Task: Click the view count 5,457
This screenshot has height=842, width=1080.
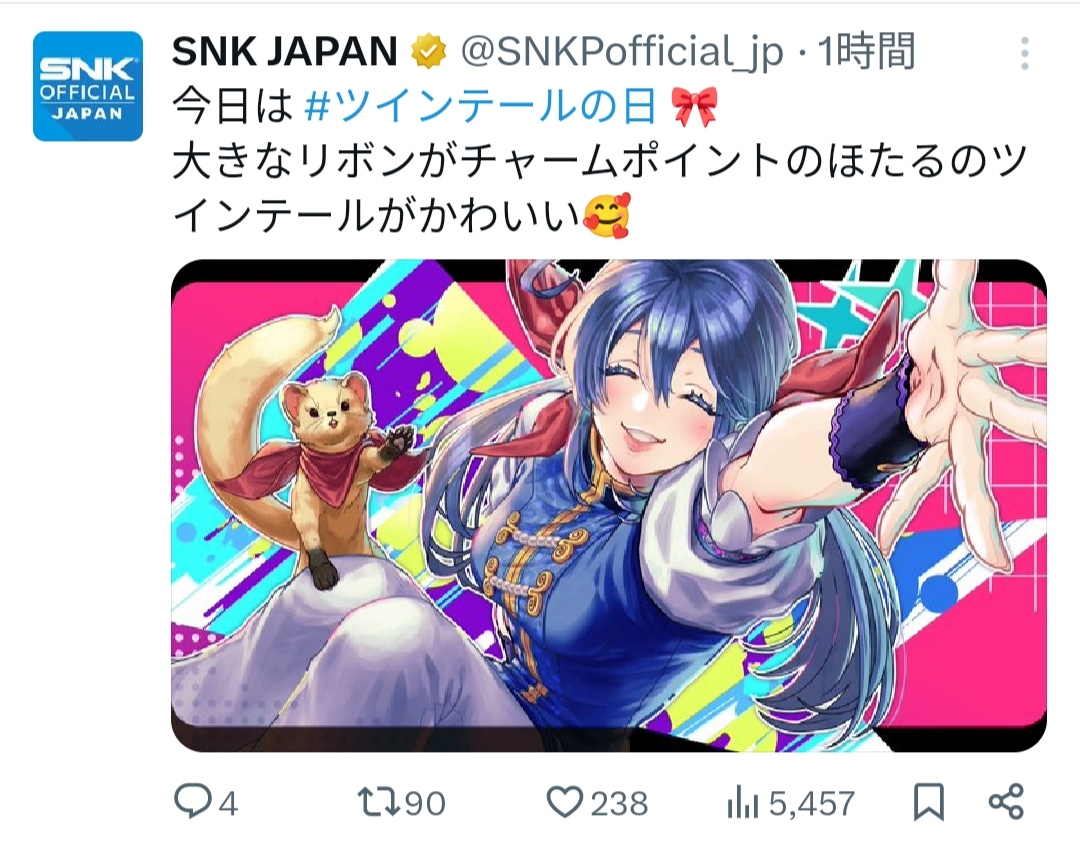Action: click(x=812, y=803)
